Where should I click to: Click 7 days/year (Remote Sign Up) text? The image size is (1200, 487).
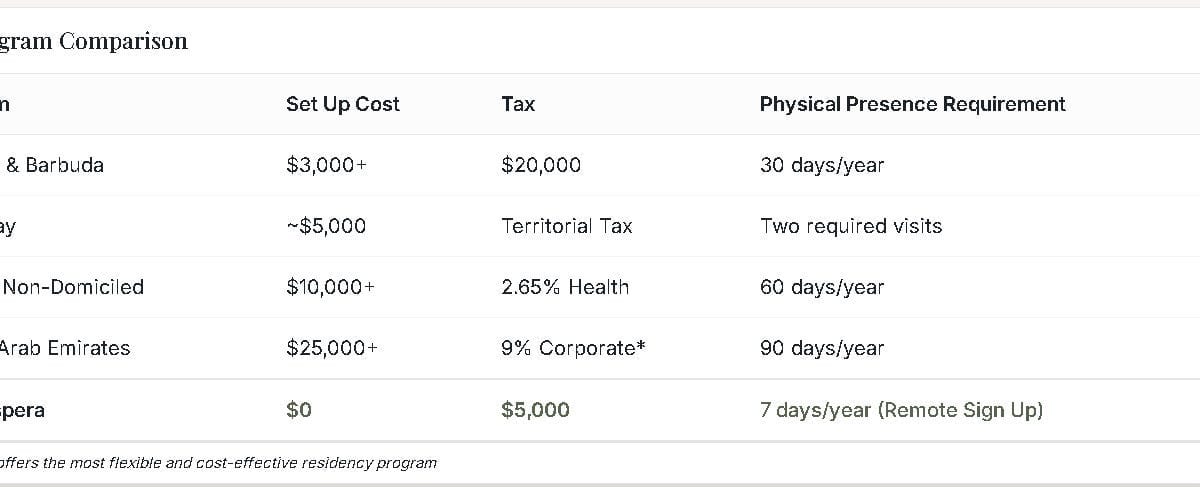point(901,410)
